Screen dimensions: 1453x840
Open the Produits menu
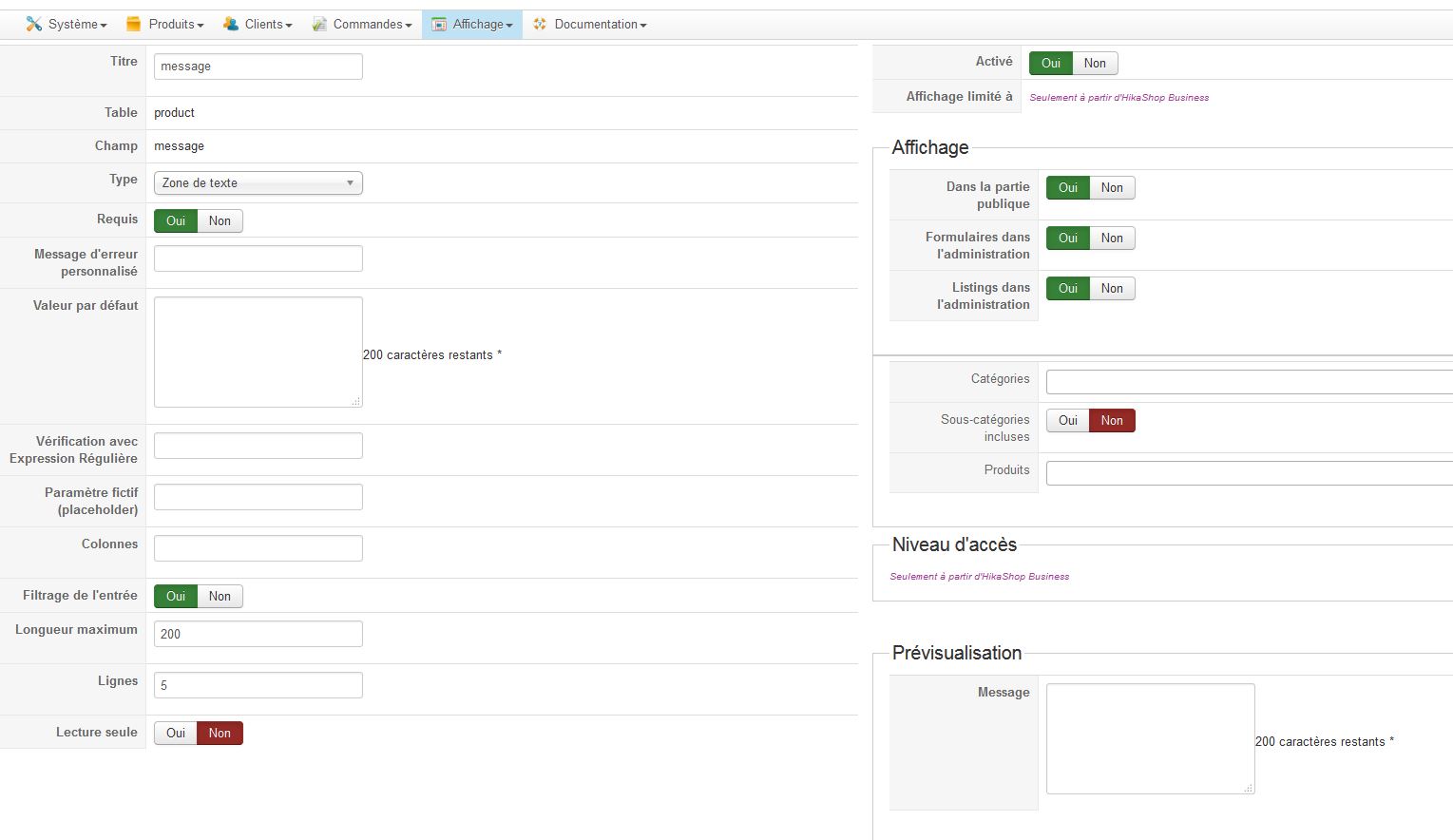[x=172, y=24]
